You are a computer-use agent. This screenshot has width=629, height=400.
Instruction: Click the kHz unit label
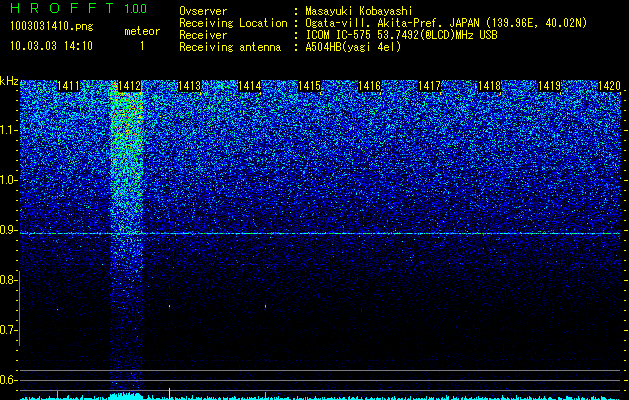9,81
